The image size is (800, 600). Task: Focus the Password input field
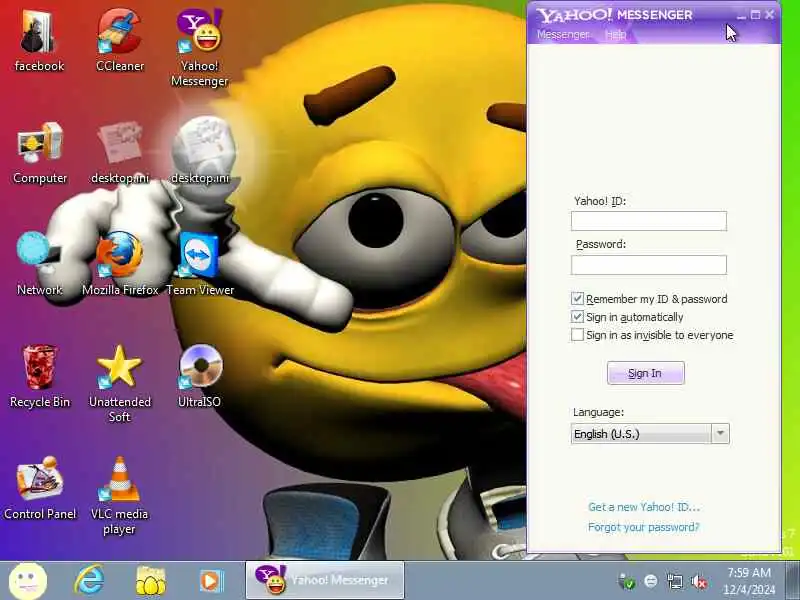[648, 265]
